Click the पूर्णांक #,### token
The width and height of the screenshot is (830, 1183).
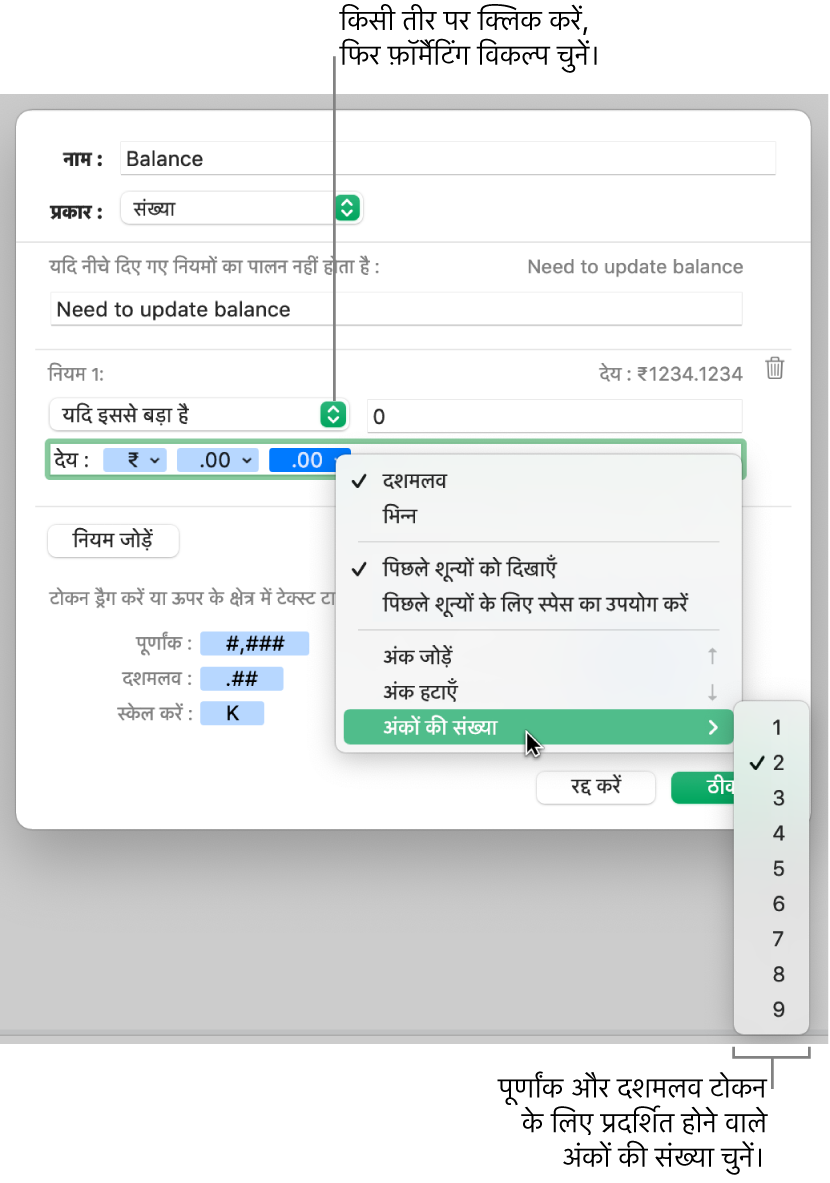point(254,644)
